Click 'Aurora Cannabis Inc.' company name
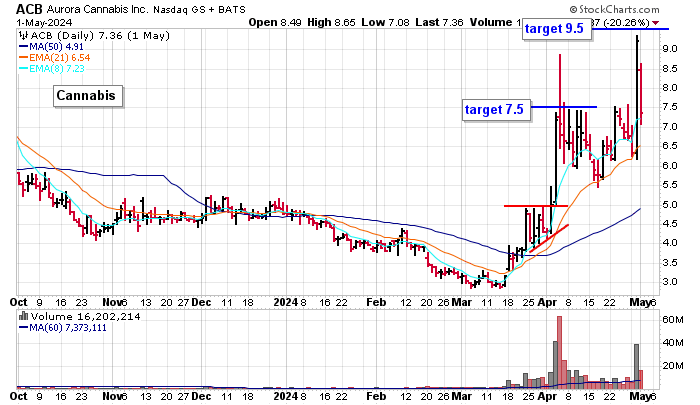This screenshot has width=700, height=405. (99, 9)
